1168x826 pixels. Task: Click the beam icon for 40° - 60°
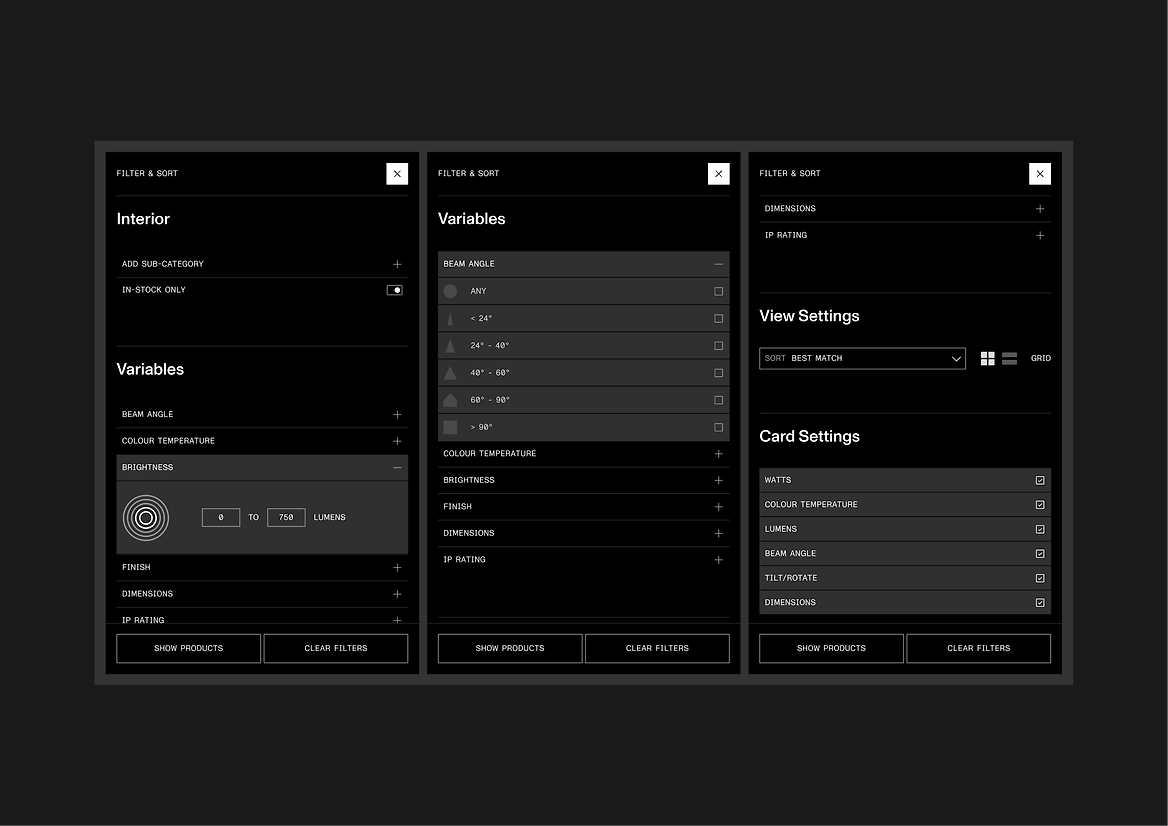[x=450, y=372]
